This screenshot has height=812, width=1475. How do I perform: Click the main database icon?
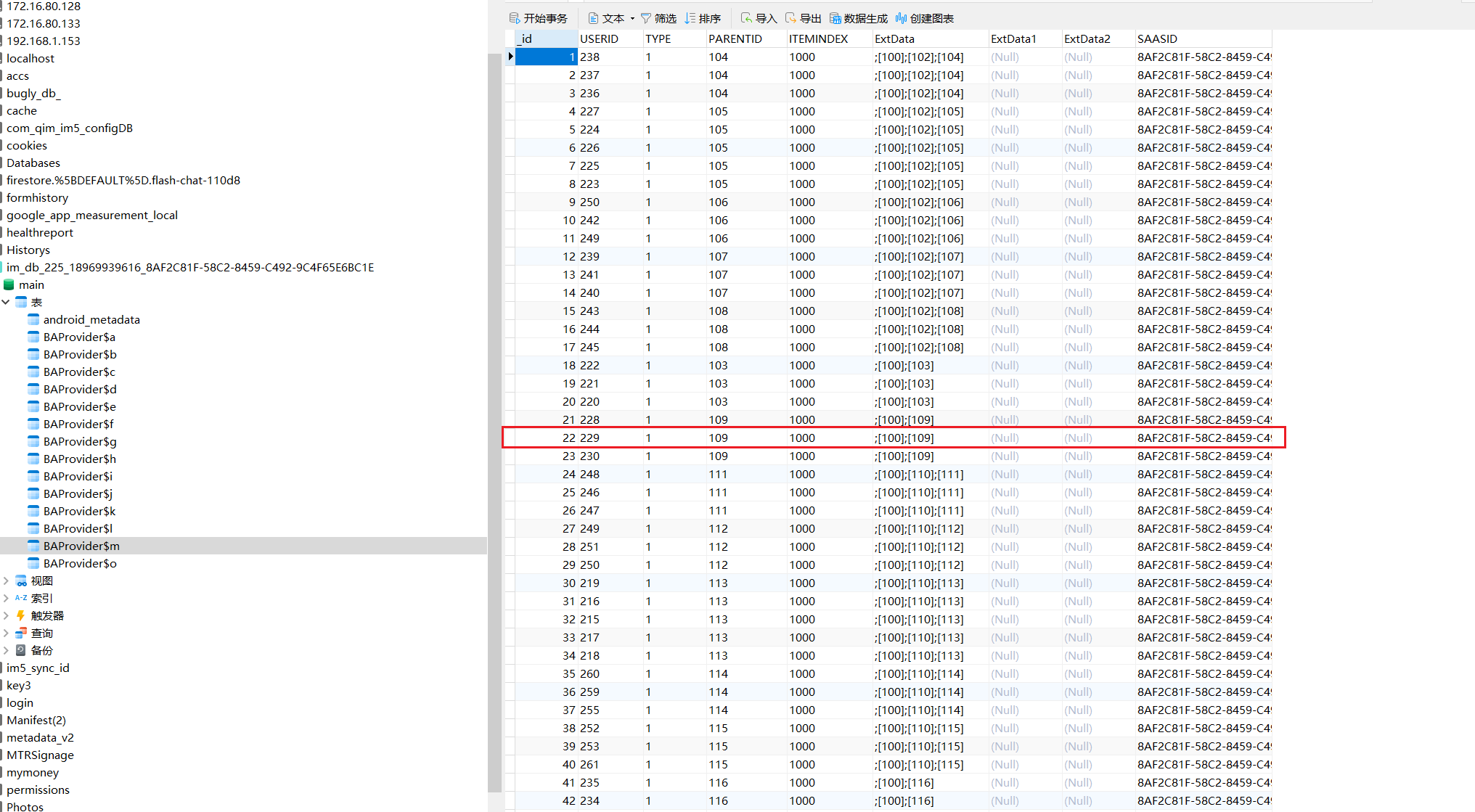9,285
